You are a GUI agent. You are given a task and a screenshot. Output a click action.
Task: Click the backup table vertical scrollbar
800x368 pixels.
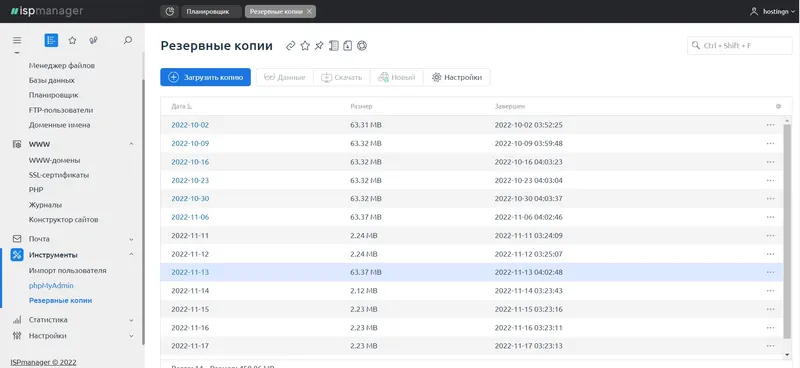[788, 230]
